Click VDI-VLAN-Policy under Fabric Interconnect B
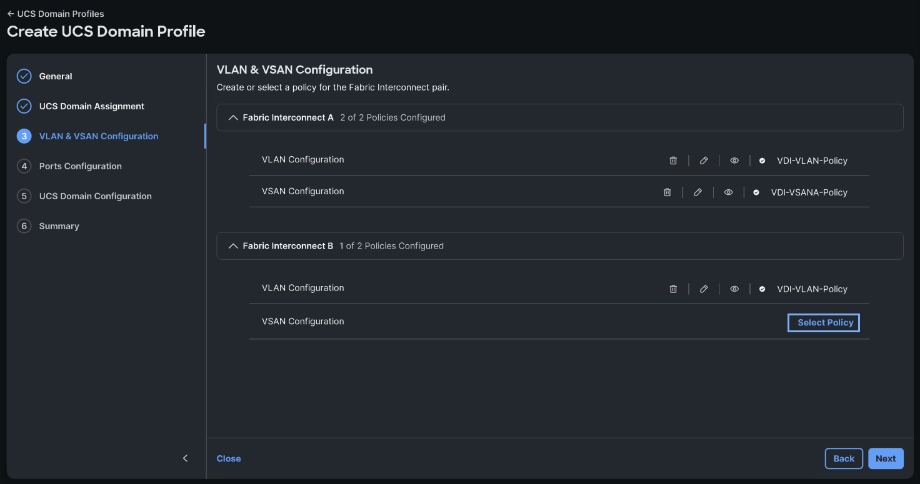This screenshot has width=920, height=484. pos(812,289)
